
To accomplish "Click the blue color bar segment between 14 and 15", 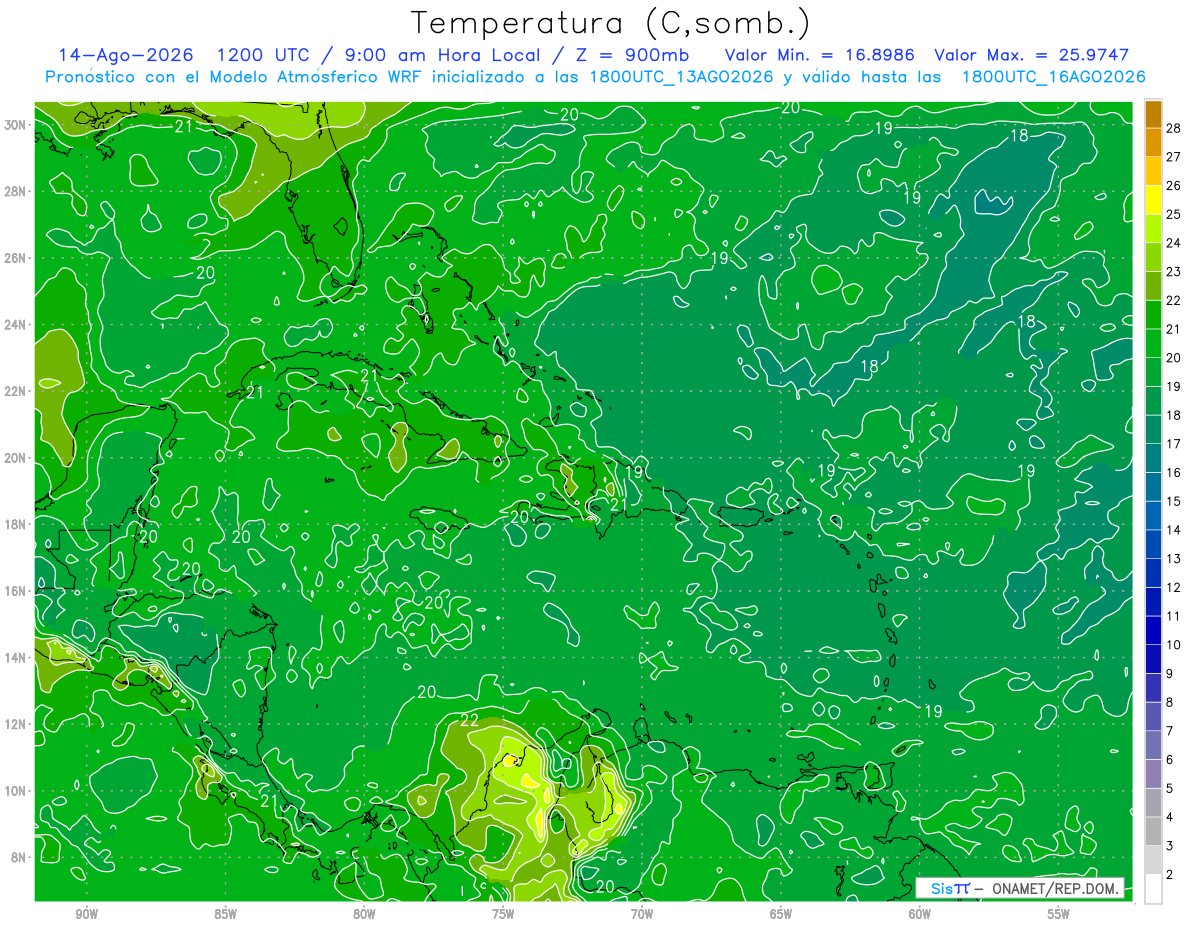I will click(x=1153, y=515).
